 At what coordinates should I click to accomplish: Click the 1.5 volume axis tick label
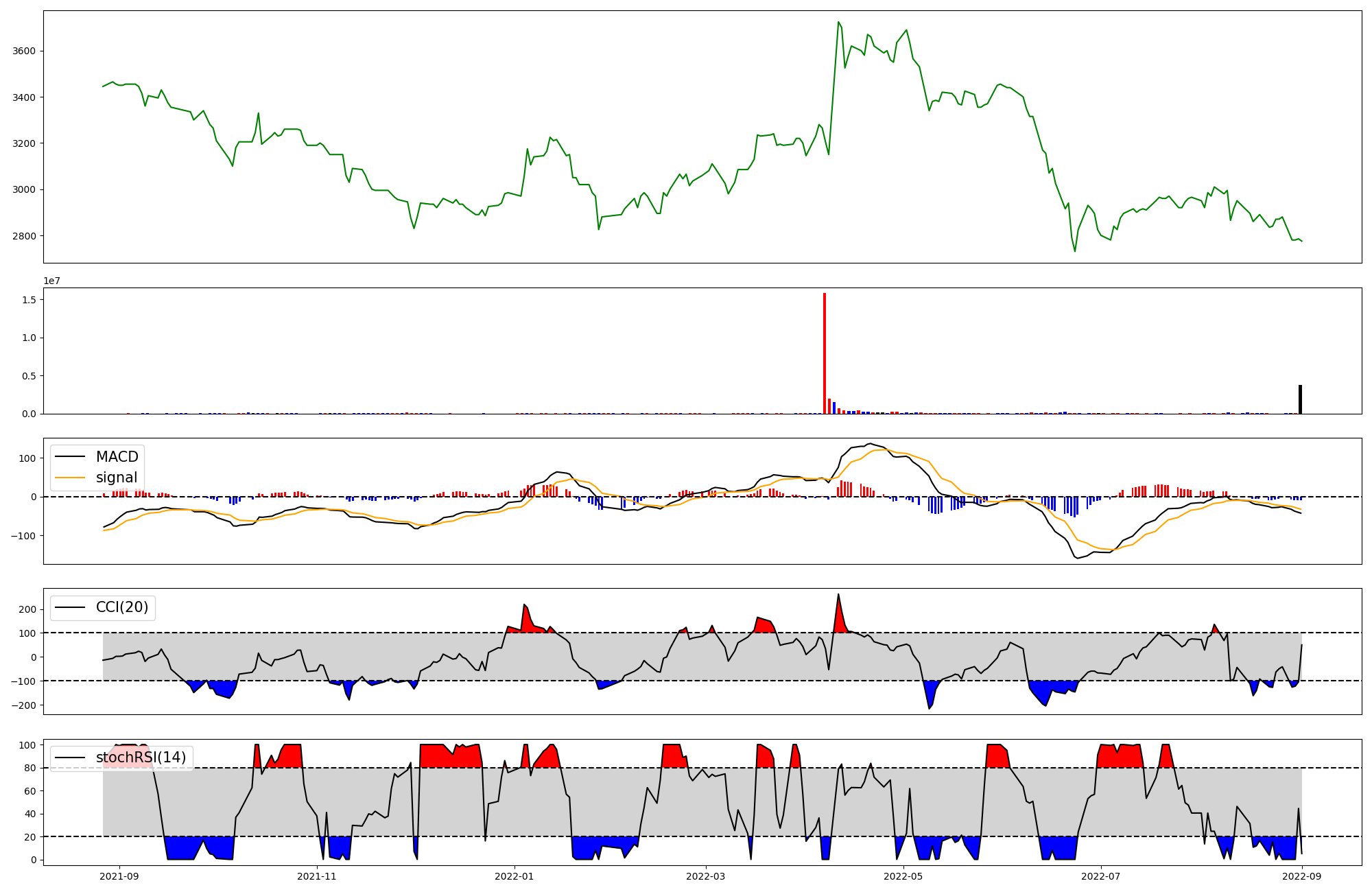tap(29, 300)
